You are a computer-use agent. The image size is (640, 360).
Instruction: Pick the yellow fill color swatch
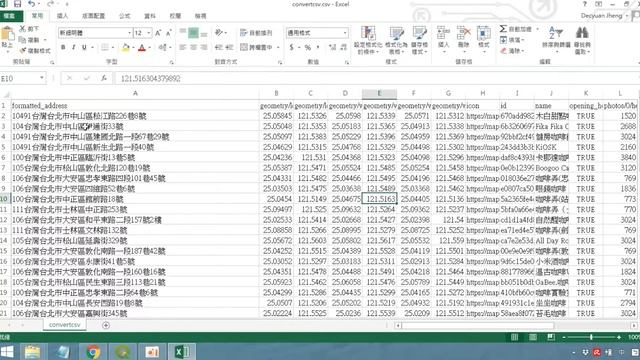point(126,48)
